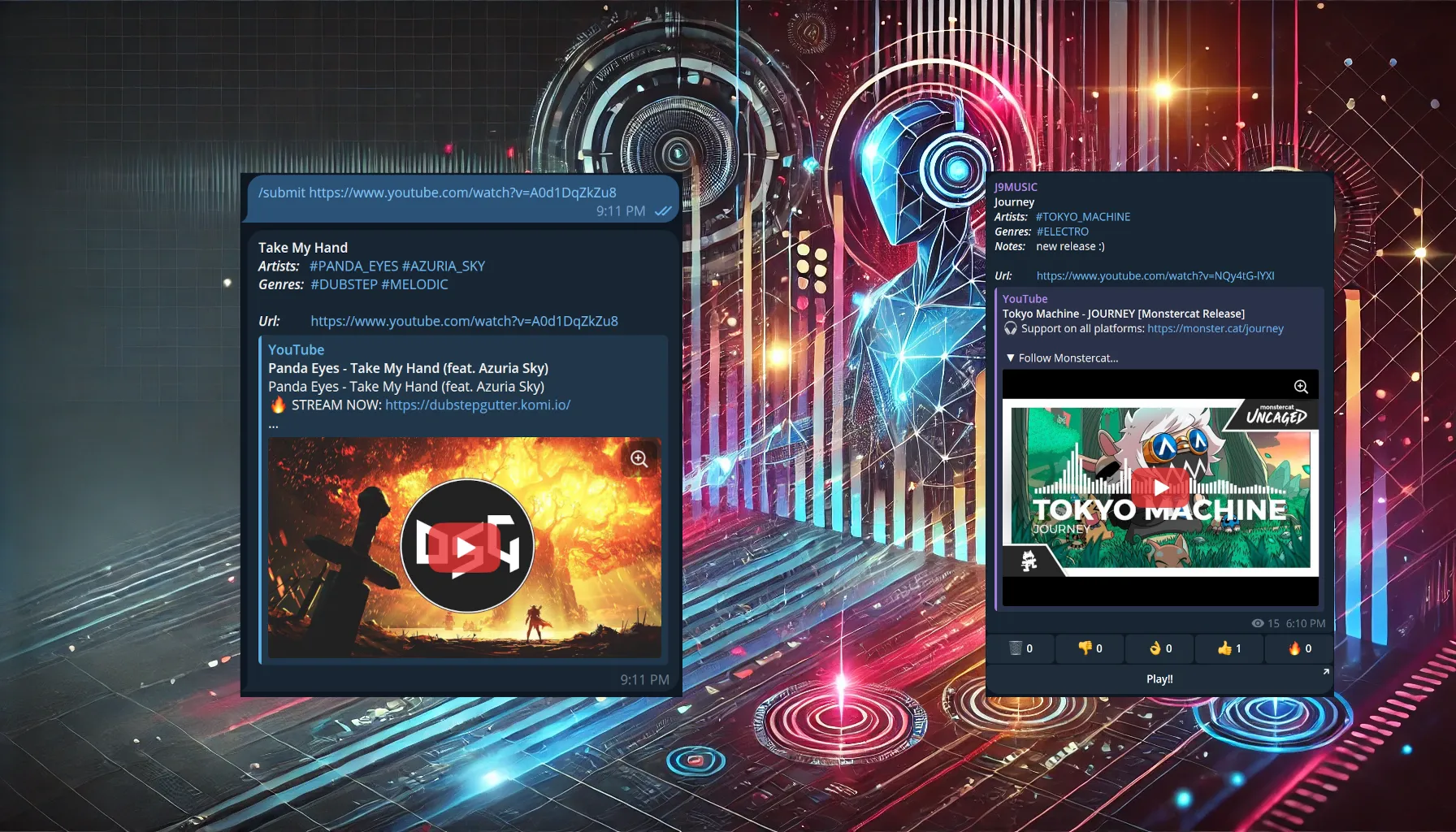1456x832 pixels.
Task: Play the Panda Eyes Take My Hand video
Action: (466, 548)
